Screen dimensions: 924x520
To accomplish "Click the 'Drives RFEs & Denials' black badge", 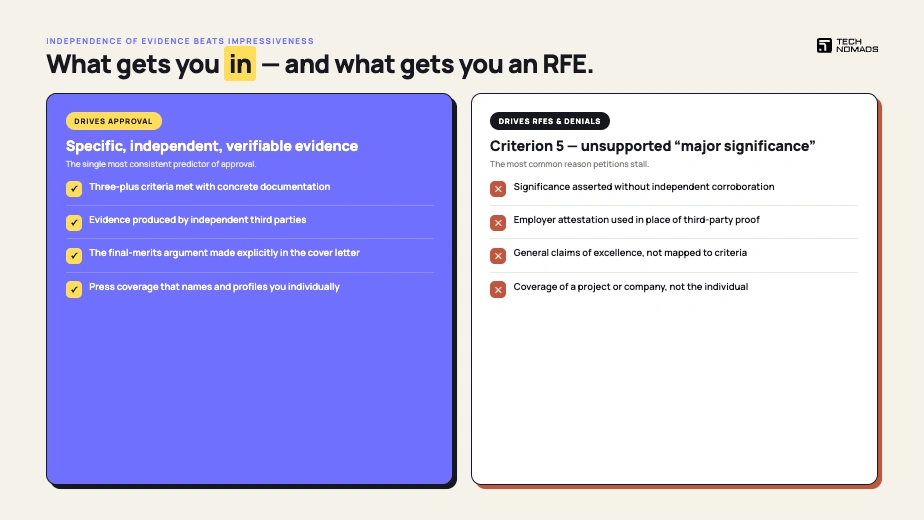I will (549, 121).
